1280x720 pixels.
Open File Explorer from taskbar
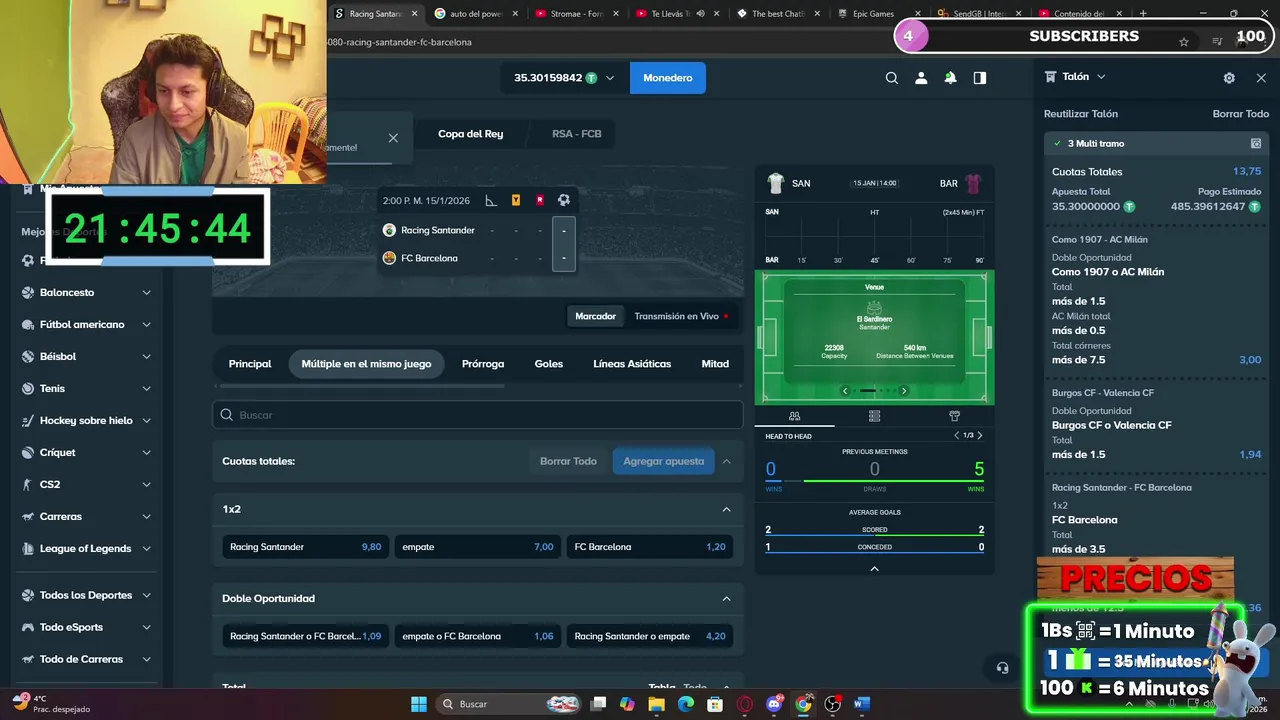(x=656, y=704)
